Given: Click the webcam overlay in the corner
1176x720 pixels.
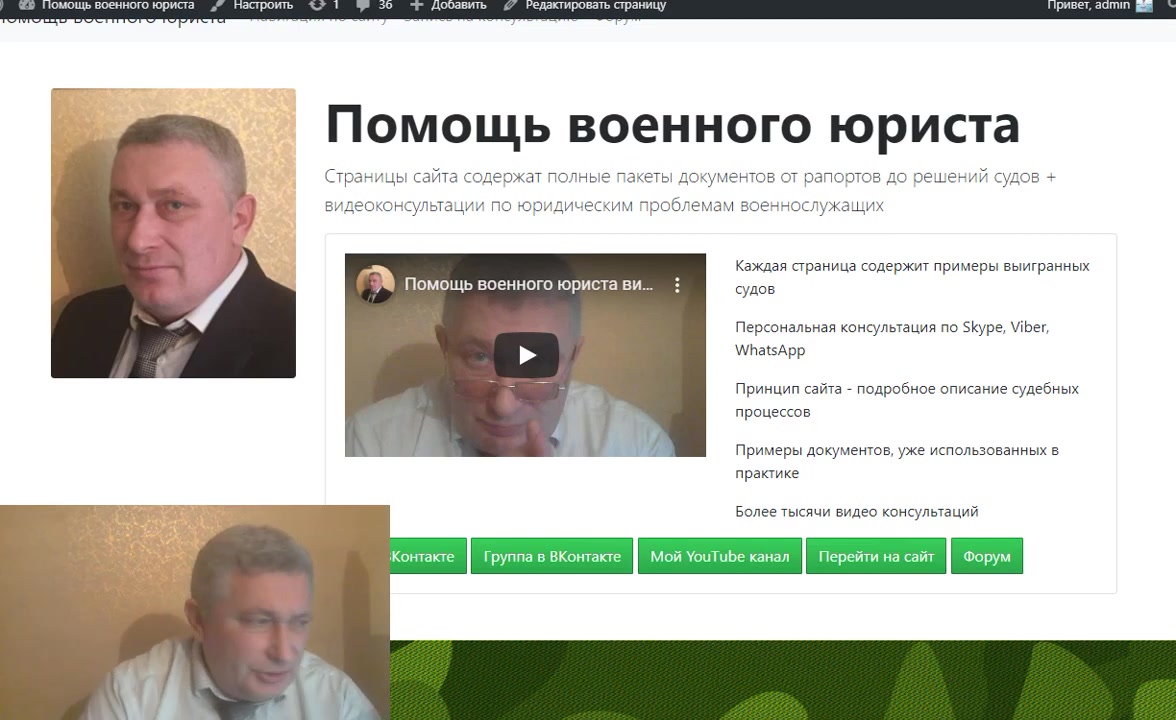Looking at the screenshot, I should tap(195, 613).
